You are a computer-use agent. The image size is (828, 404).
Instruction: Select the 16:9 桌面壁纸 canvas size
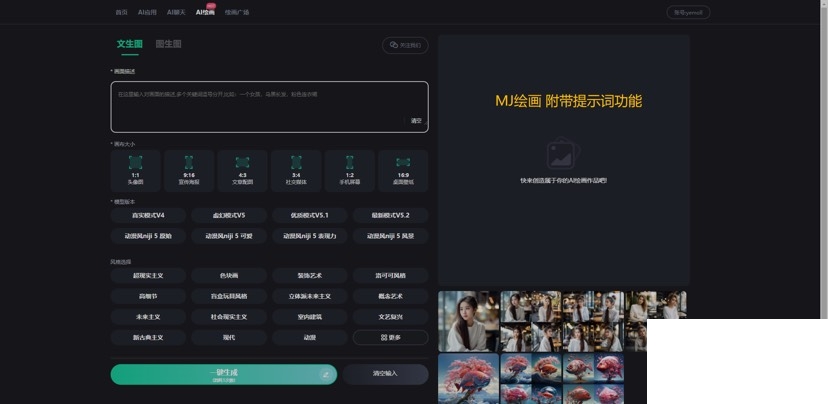[x=403, y=171]
